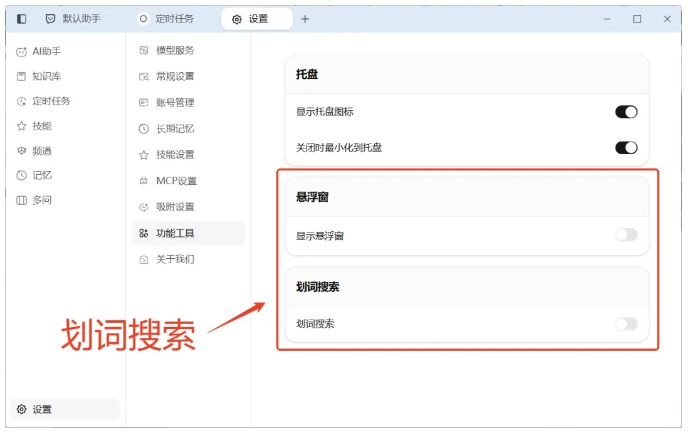Click the 显示悬浮窗 label text

320,236
